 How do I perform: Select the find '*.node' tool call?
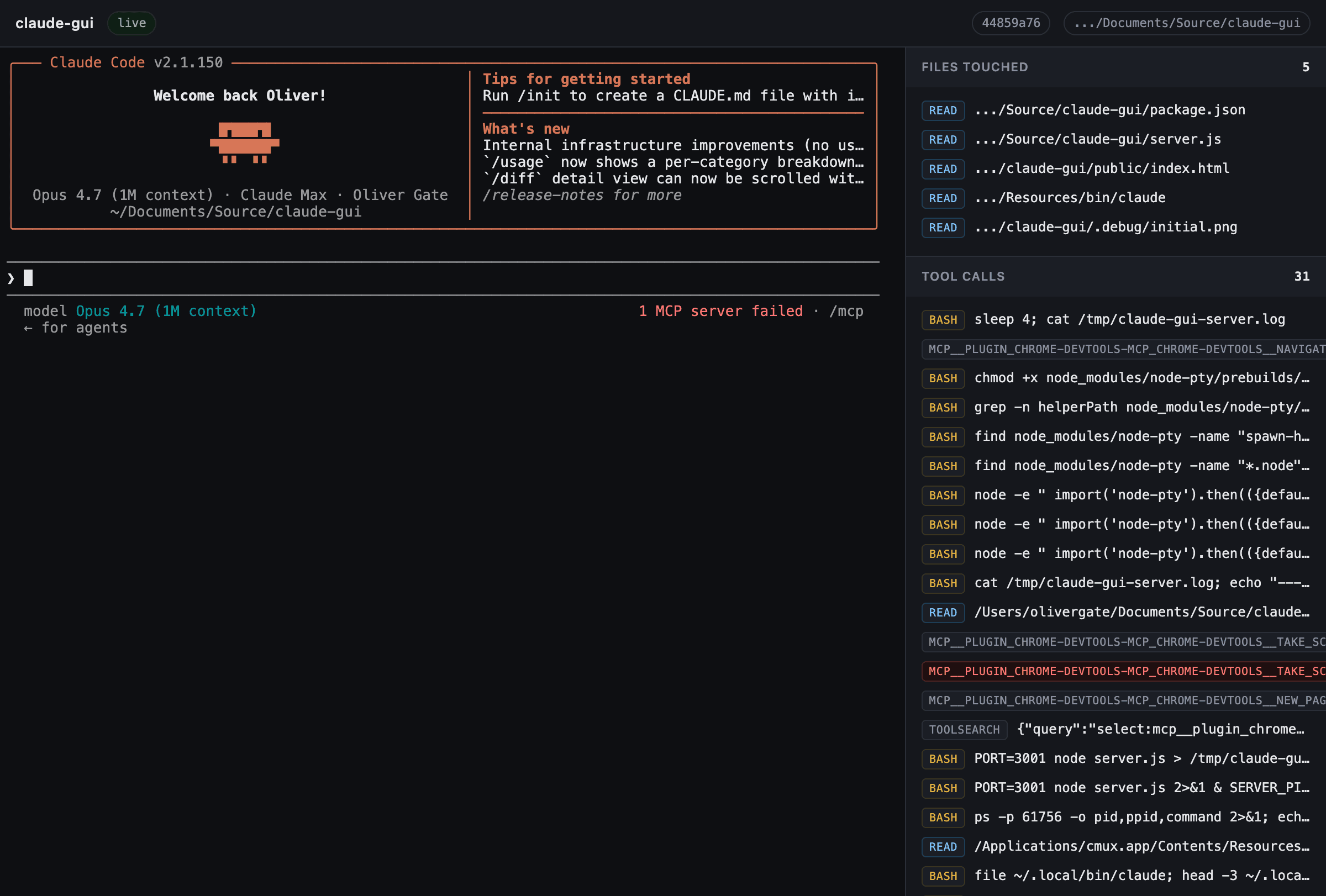tap(1115, 466)
